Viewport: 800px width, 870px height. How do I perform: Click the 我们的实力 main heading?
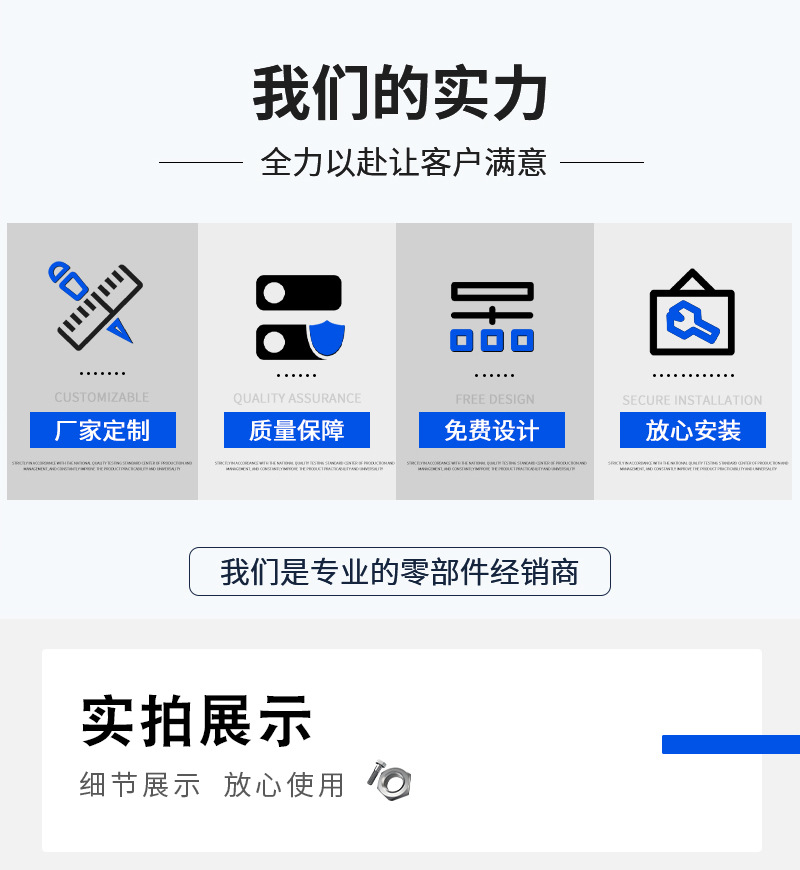click(400, 93)
